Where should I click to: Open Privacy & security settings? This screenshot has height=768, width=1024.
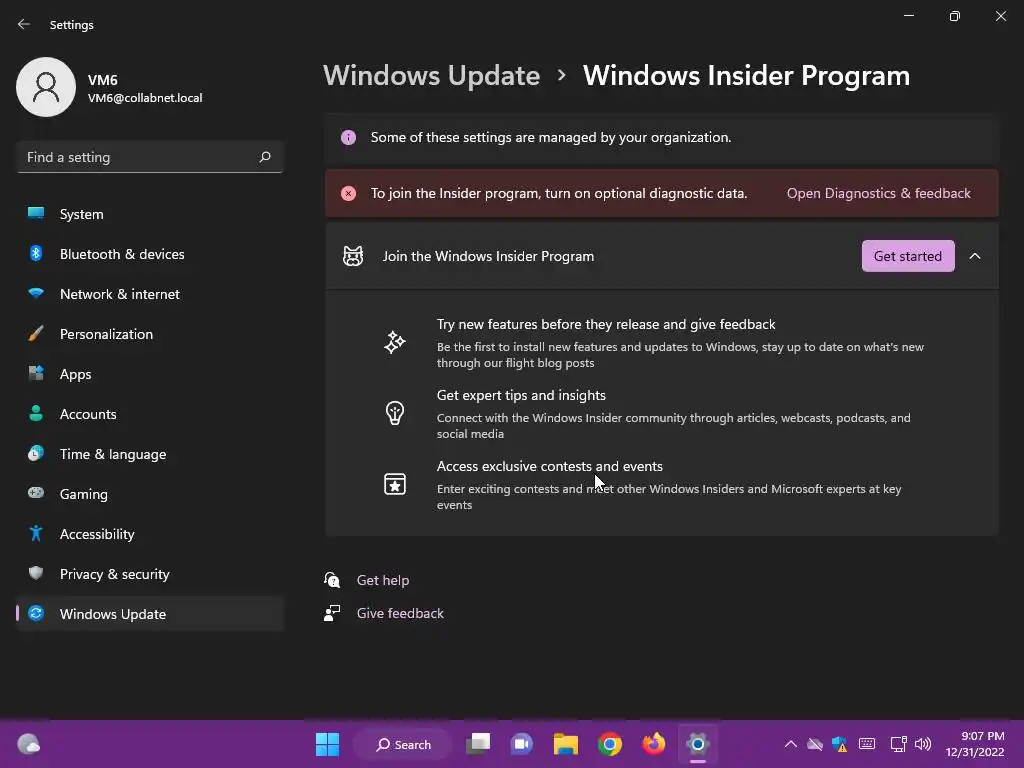pos(150,574)
